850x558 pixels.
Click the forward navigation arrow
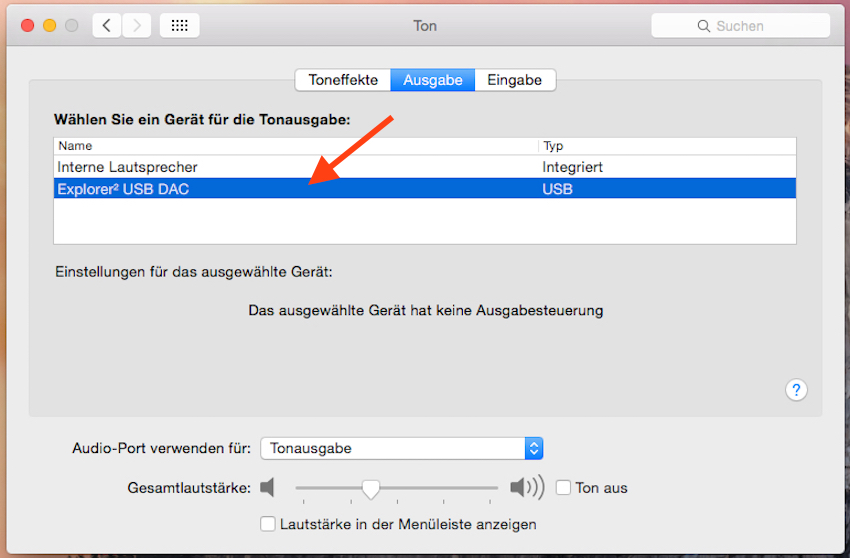pyautogui.click(x=137, y=26)
